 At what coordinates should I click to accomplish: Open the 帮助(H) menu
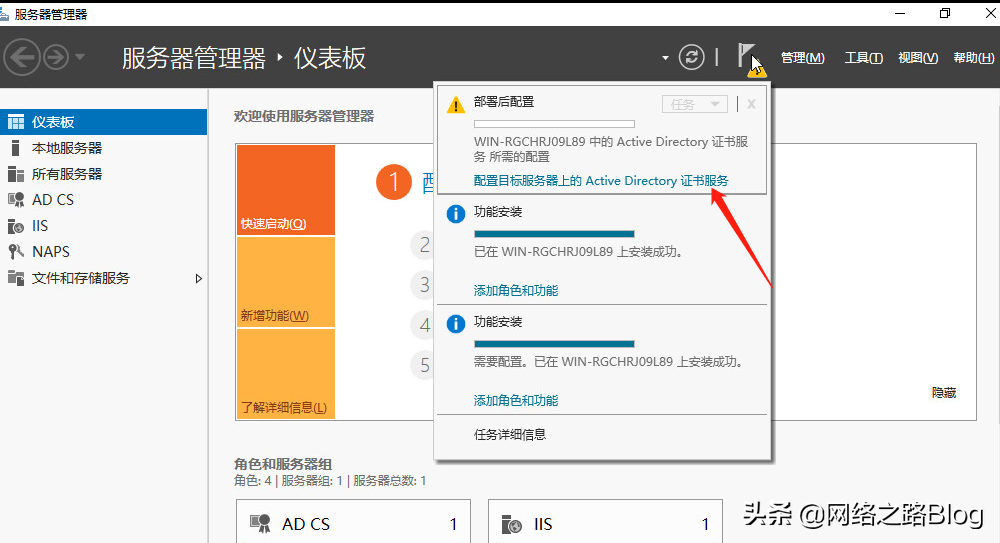point(973,58)
